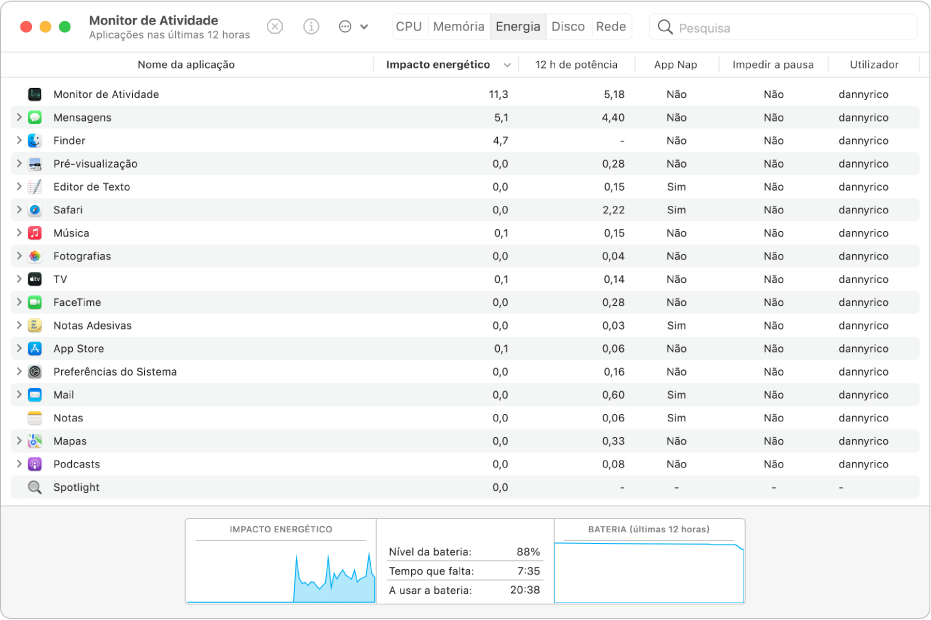The height and width of the screenshot is (620, 931).
Task: Expand the FaceTime row
Action: point(19,302)
